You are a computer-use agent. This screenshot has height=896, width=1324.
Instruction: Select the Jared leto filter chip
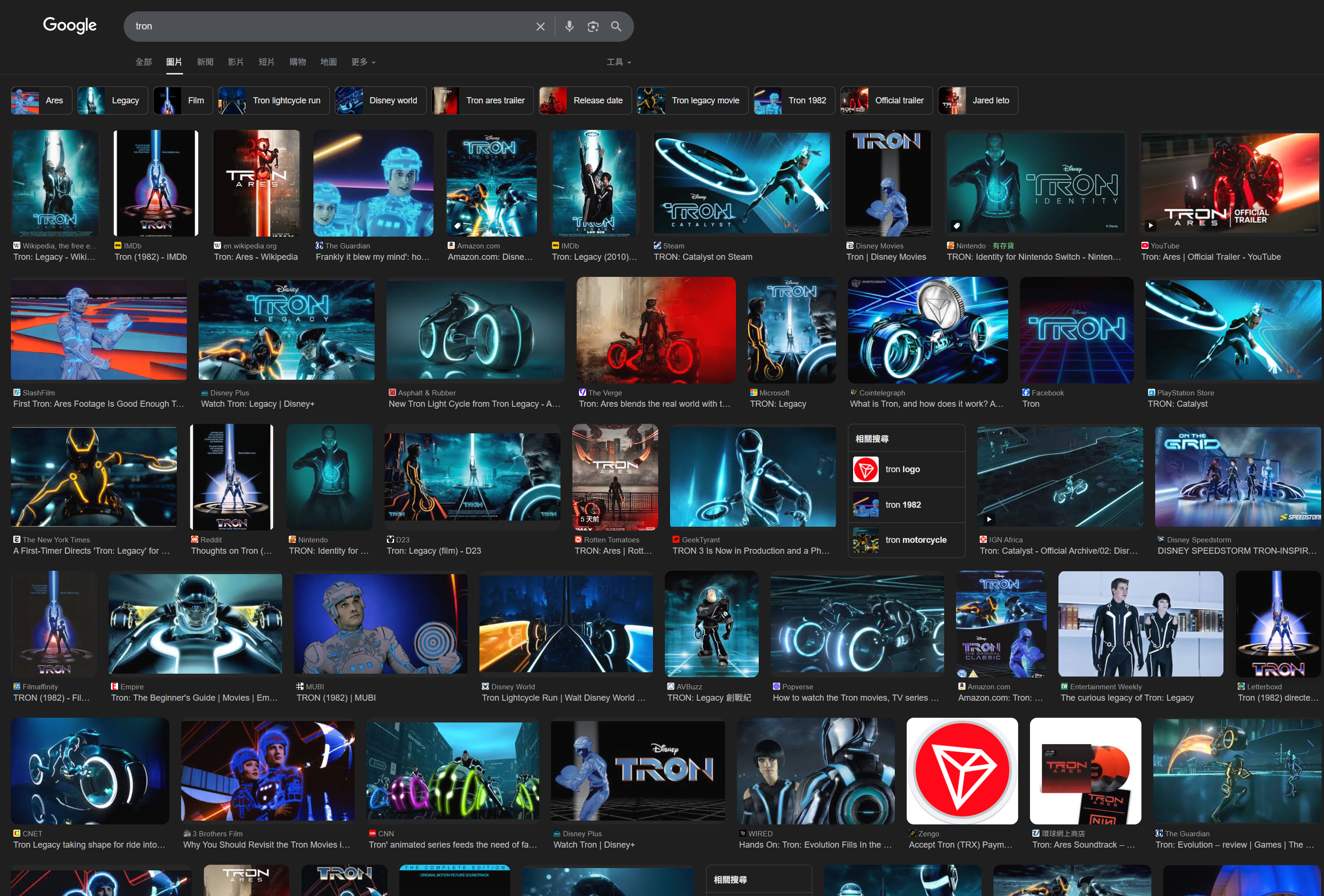978,100
